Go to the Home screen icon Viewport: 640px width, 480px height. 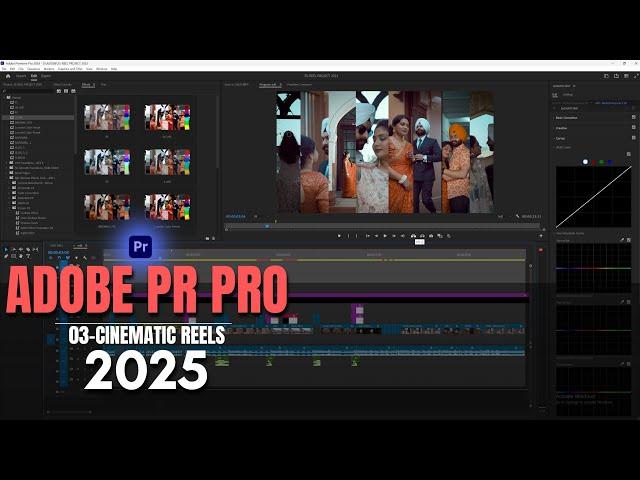click(8, 76)
